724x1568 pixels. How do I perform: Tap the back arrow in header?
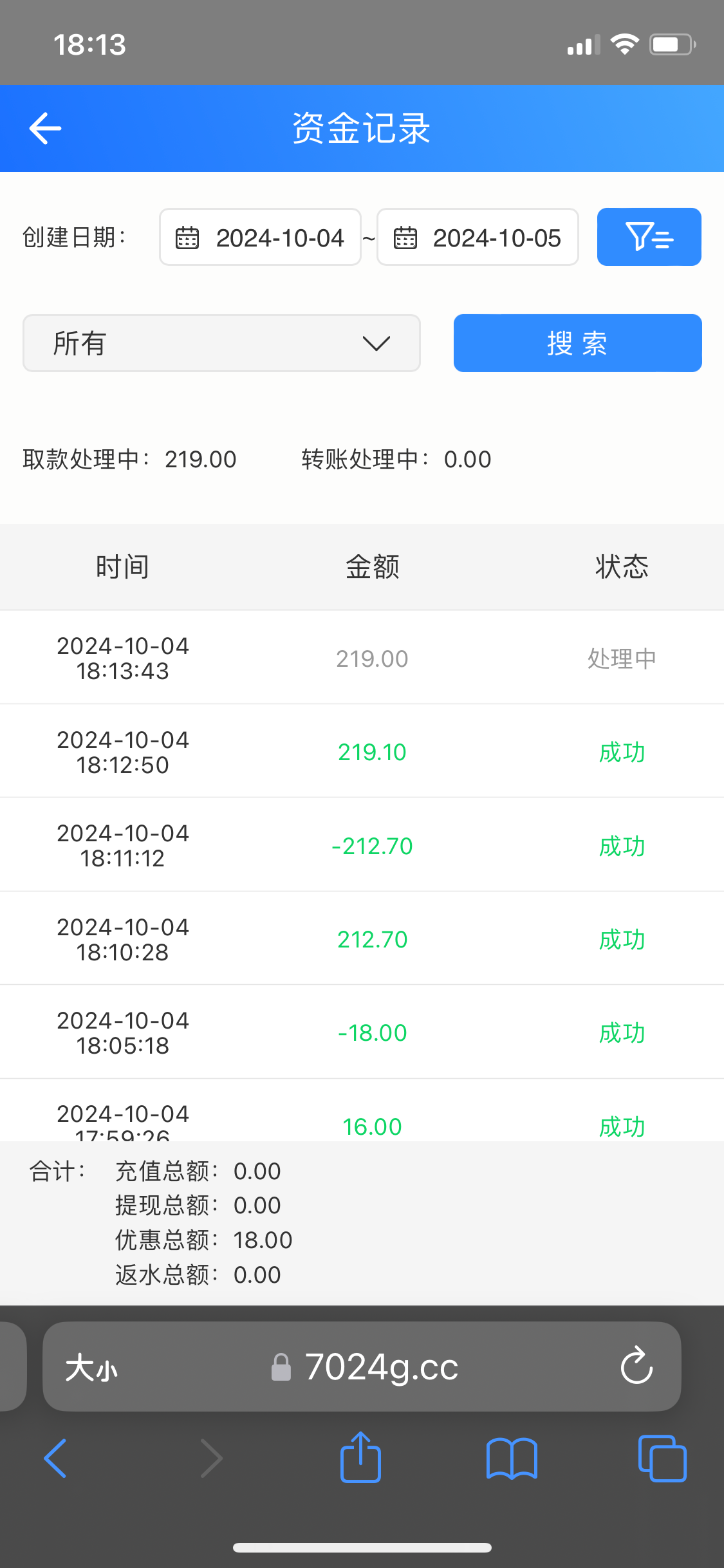[45, 128]
